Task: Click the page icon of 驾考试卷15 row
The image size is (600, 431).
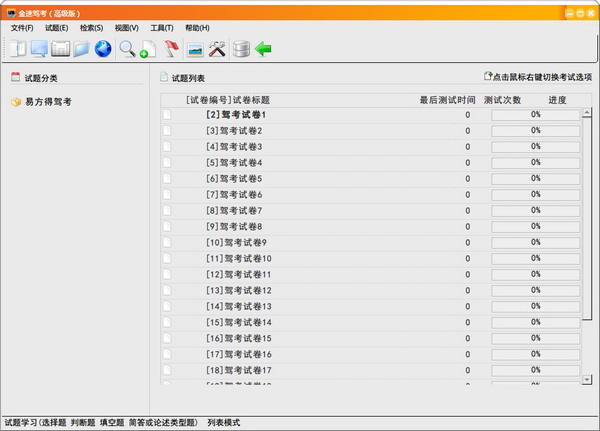Action: click(167, 338)
